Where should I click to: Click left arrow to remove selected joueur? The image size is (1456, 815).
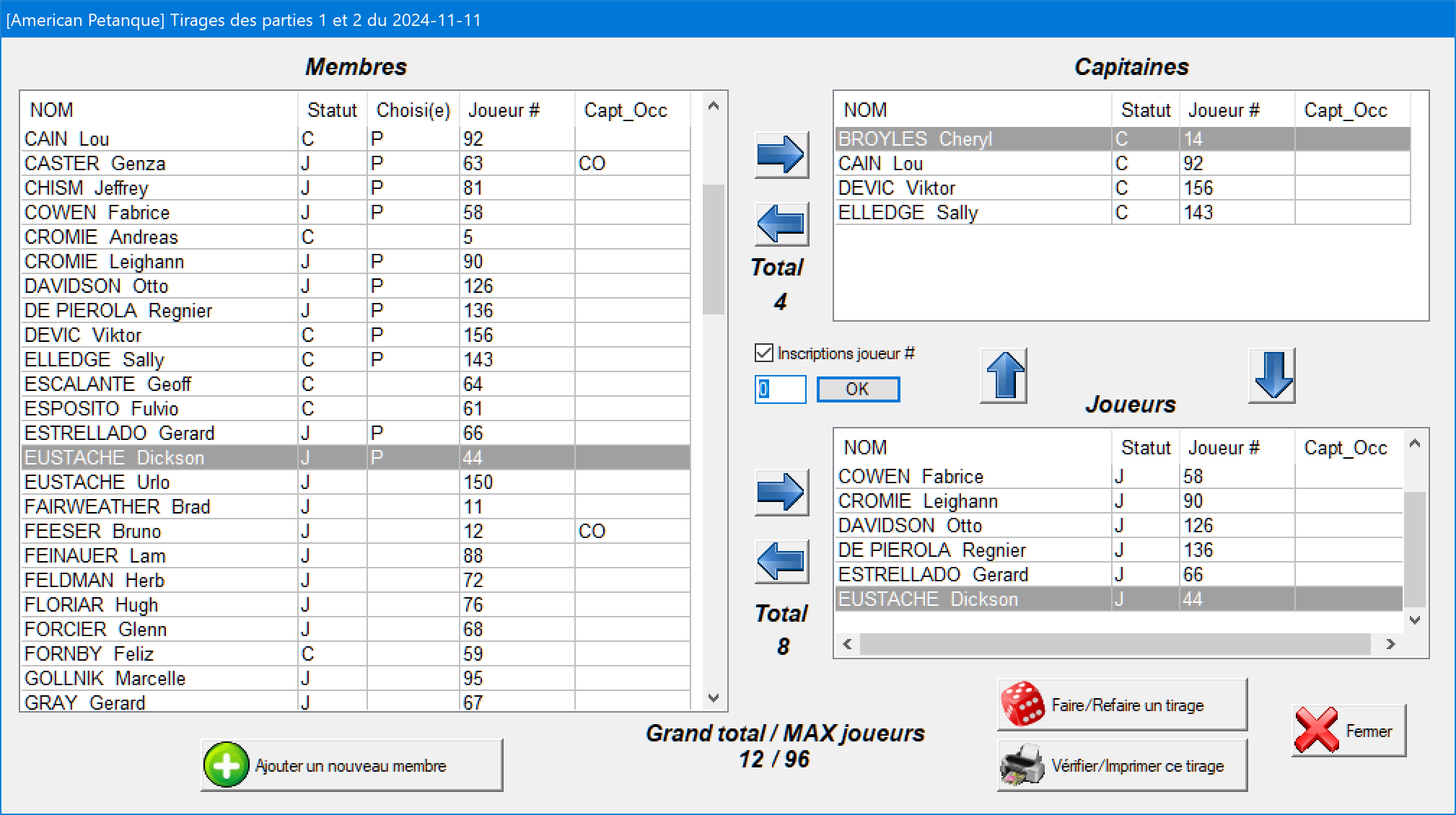(x=781, y=561)
